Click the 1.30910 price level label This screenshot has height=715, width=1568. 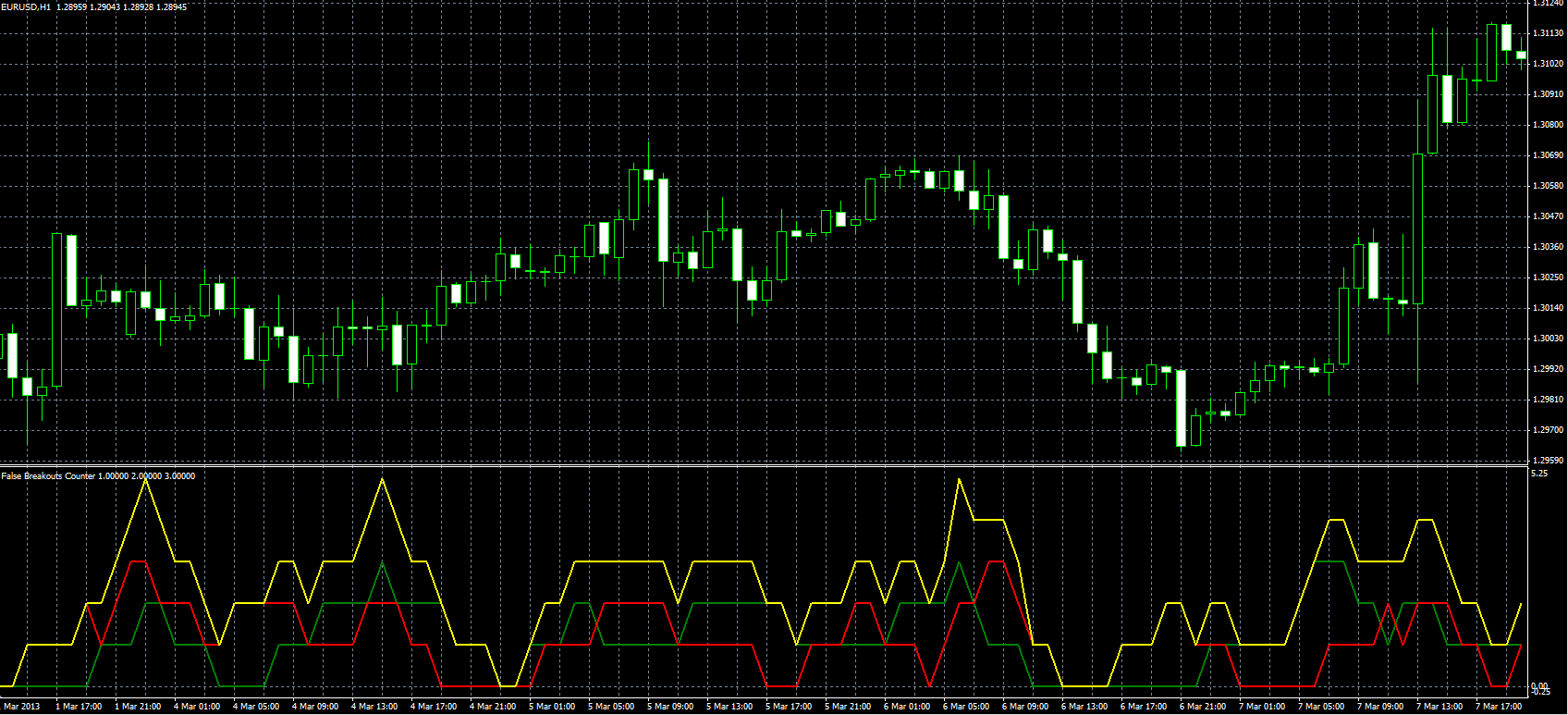pyautogui.click(x=1548, y=94)
